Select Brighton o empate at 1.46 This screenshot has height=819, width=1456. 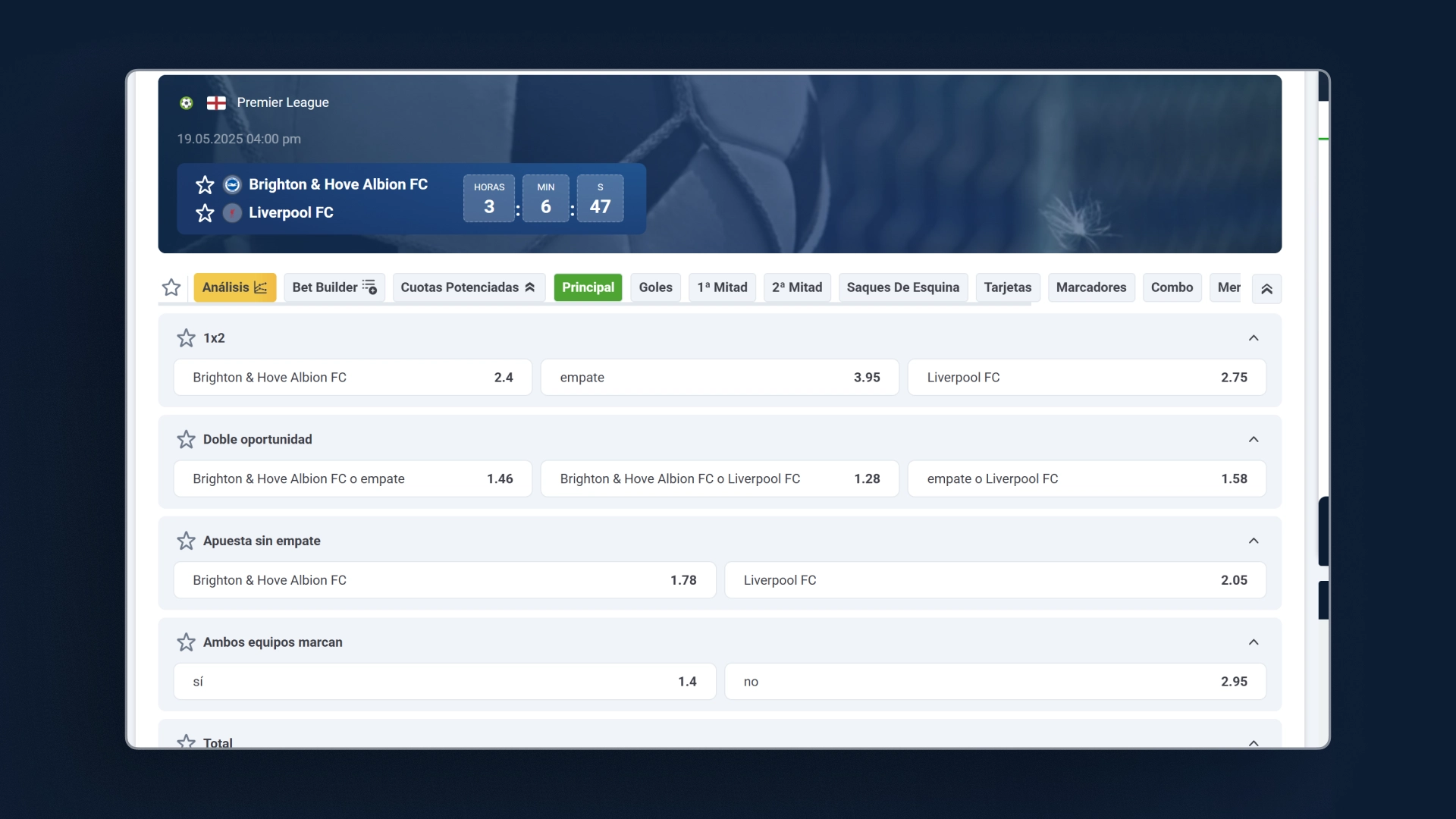pos(353,479)
